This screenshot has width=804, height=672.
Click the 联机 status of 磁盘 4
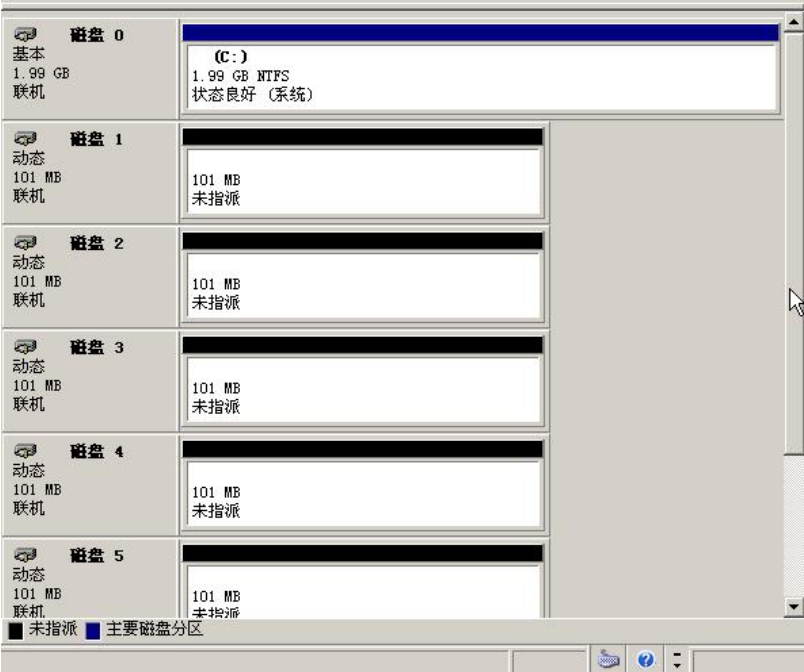coord(29,508)
